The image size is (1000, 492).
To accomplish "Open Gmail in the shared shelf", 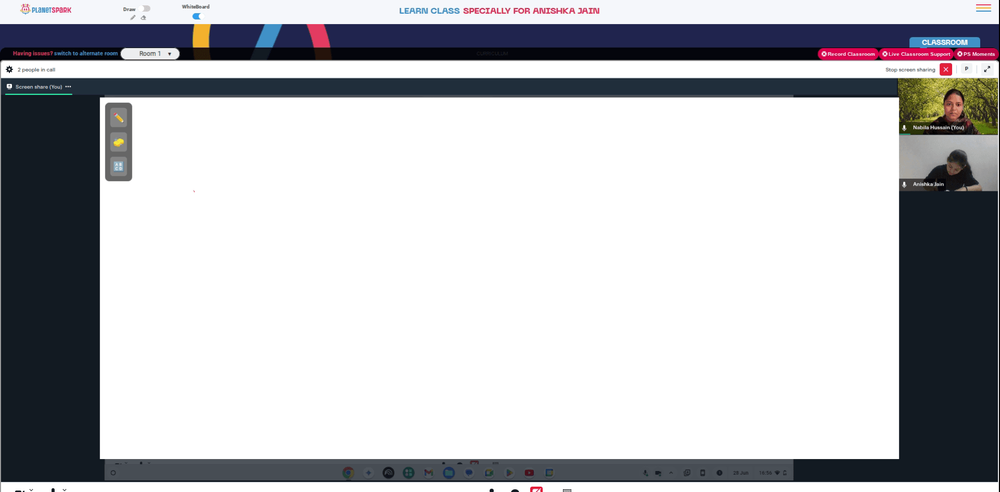I will (x=429, y=473).
